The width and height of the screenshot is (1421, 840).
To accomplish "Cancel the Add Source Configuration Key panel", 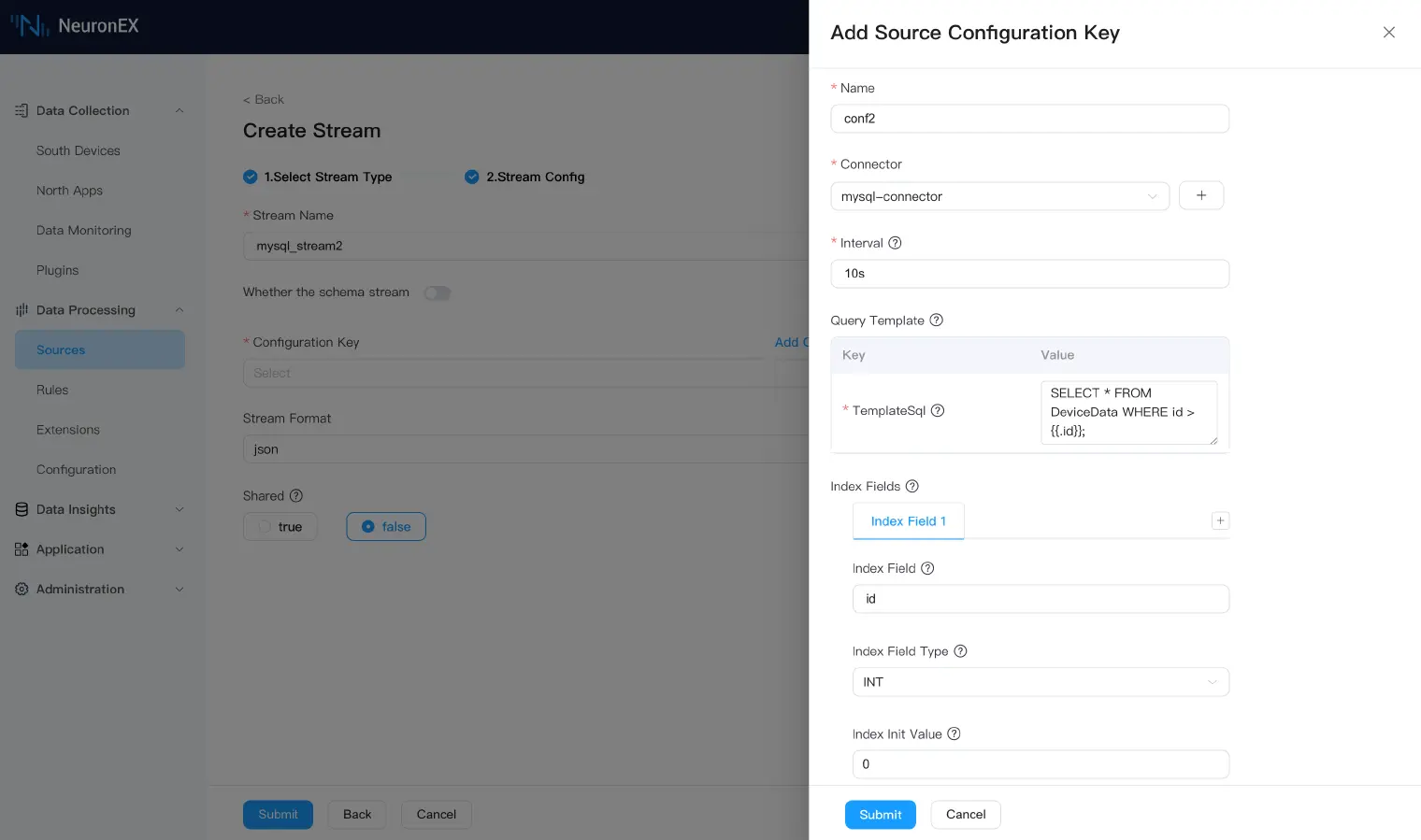I will coord(966,815).
